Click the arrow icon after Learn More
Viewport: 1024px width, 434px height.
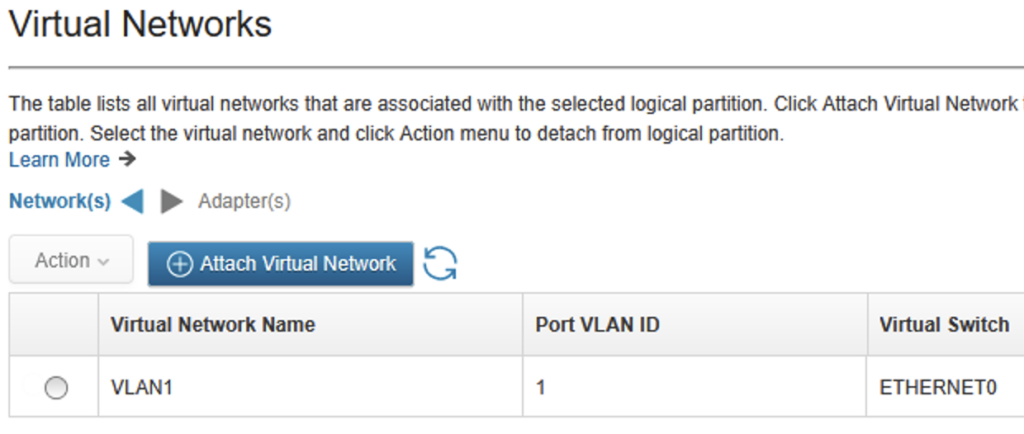(128, 159)
